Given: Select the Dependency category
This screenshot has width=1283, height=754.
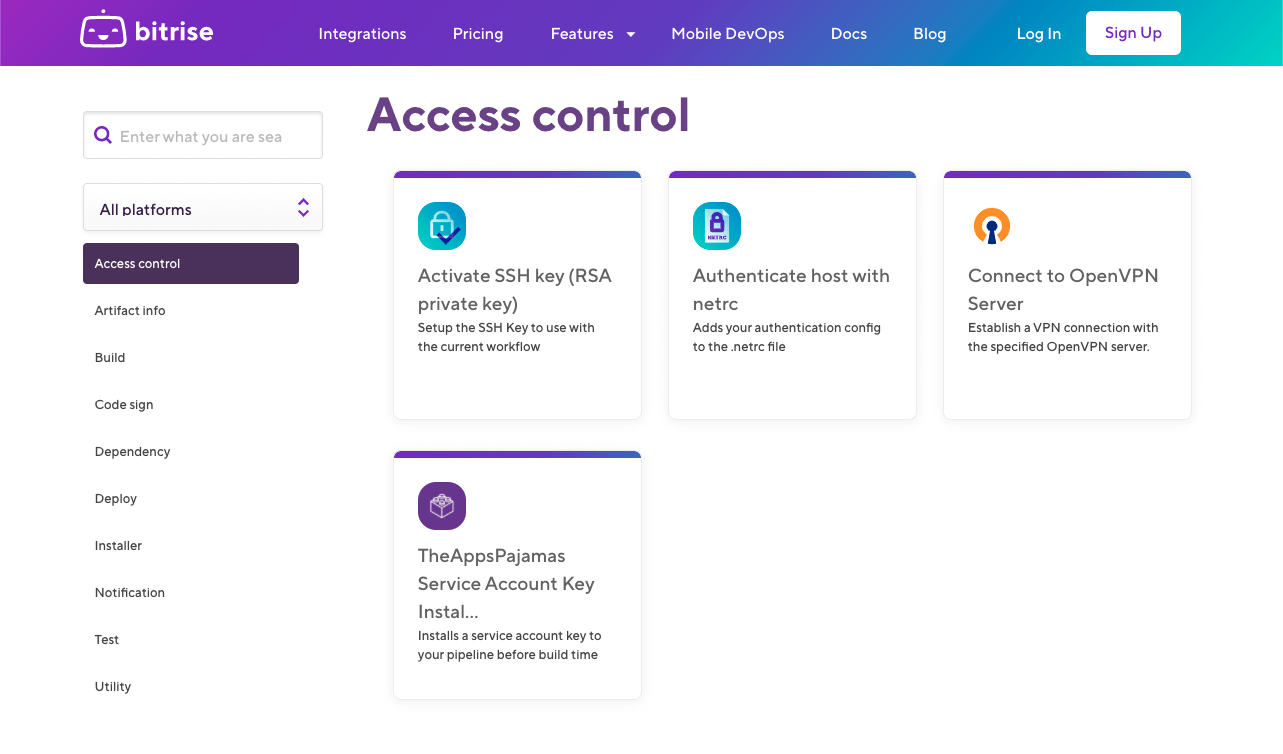Looking at the screenshot, I should [x=133, y=451].
